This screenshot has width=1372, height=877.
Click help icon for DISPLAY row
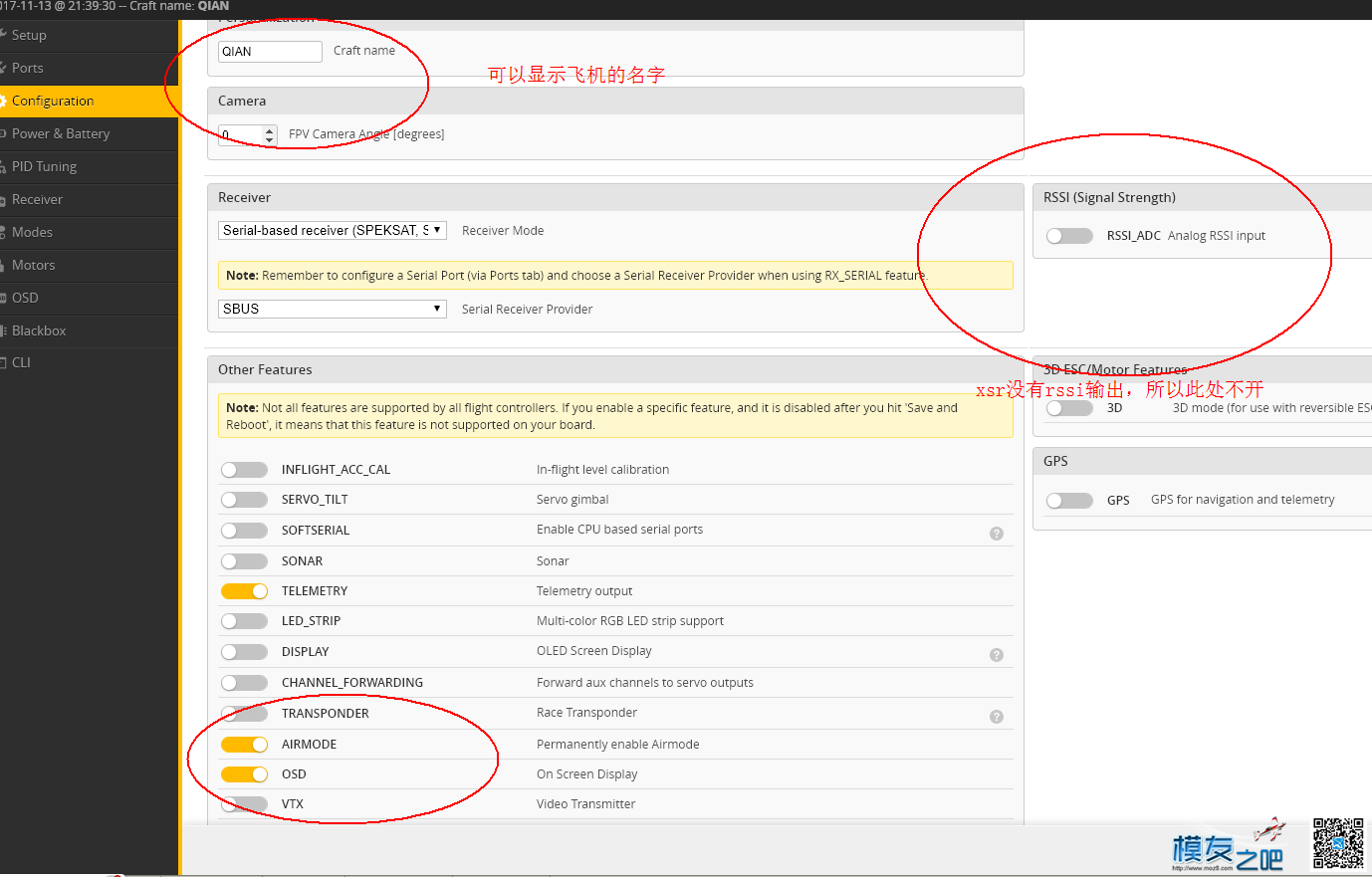[x=997, y=655]
